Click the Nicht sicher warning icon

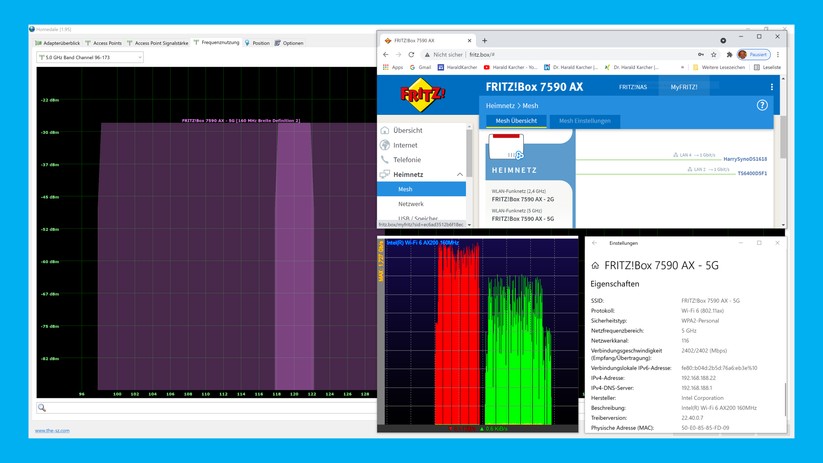pos(427,55)
